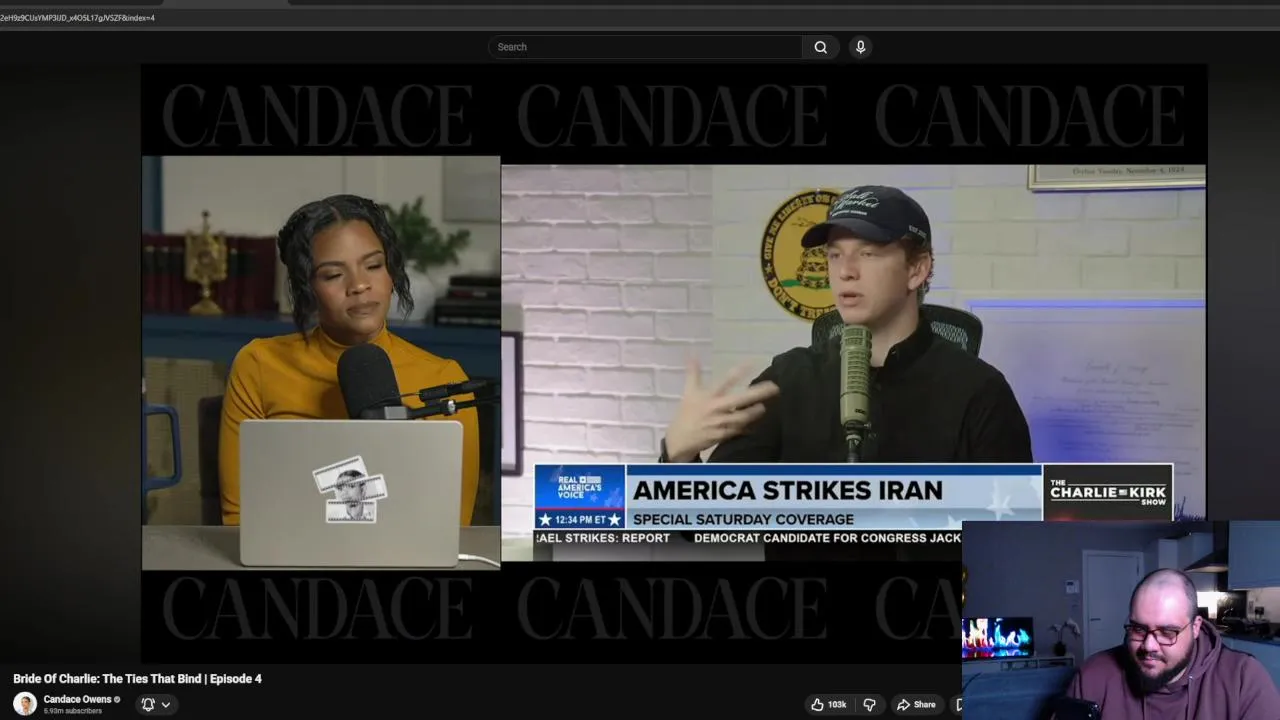The height and width of the screenshot is (720, 1280).
Task: Open Candace Owens channel avatar
Action: pyautogui.click(x=25, y=704)
